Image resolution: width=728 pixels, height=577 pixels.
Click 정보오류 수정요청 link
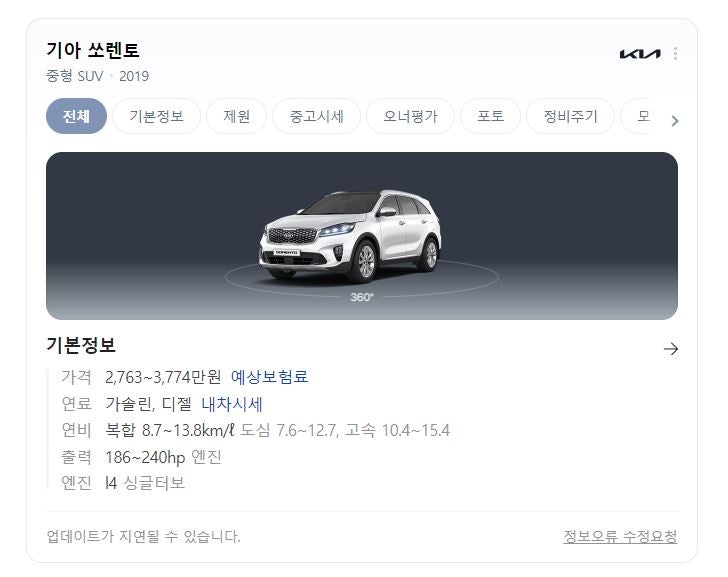click(620, 537)
